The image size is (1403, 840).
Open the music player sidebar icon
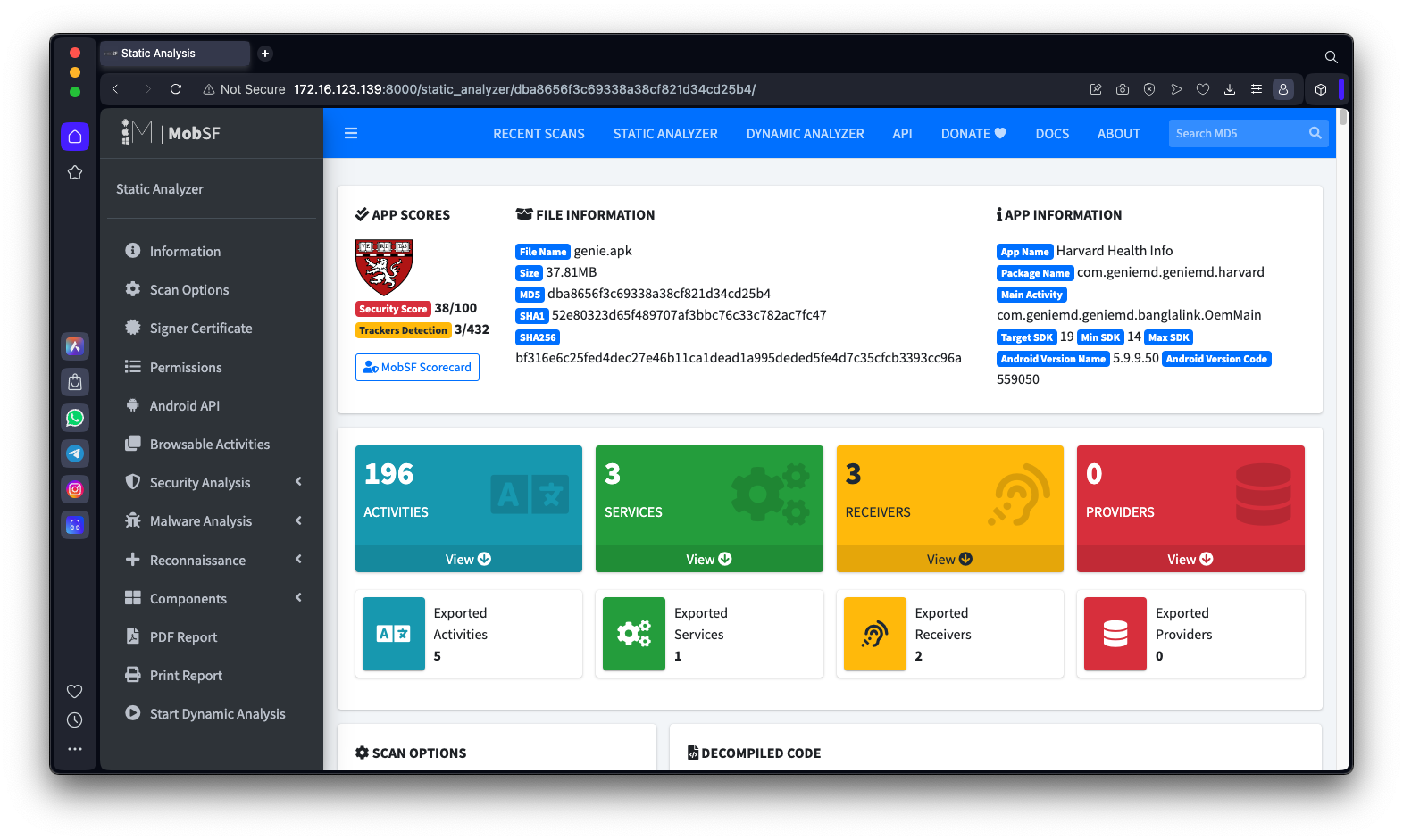(75, 525)
